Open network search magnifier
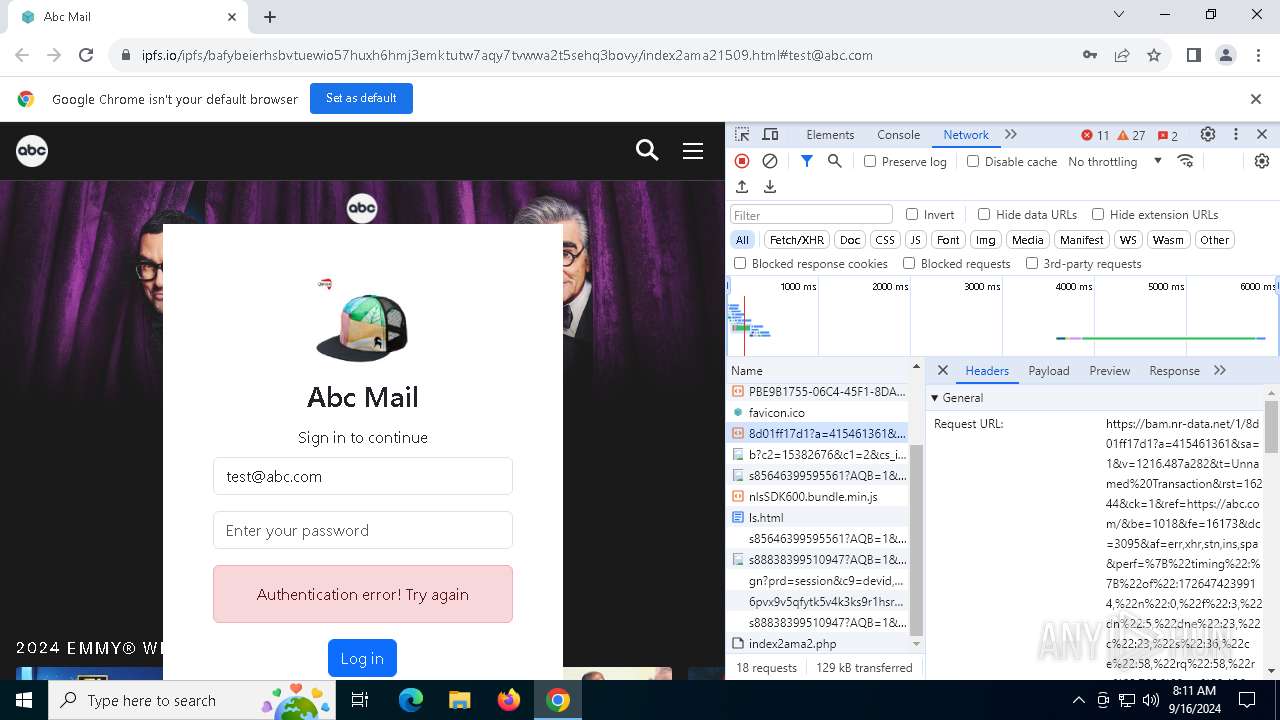 835,161
